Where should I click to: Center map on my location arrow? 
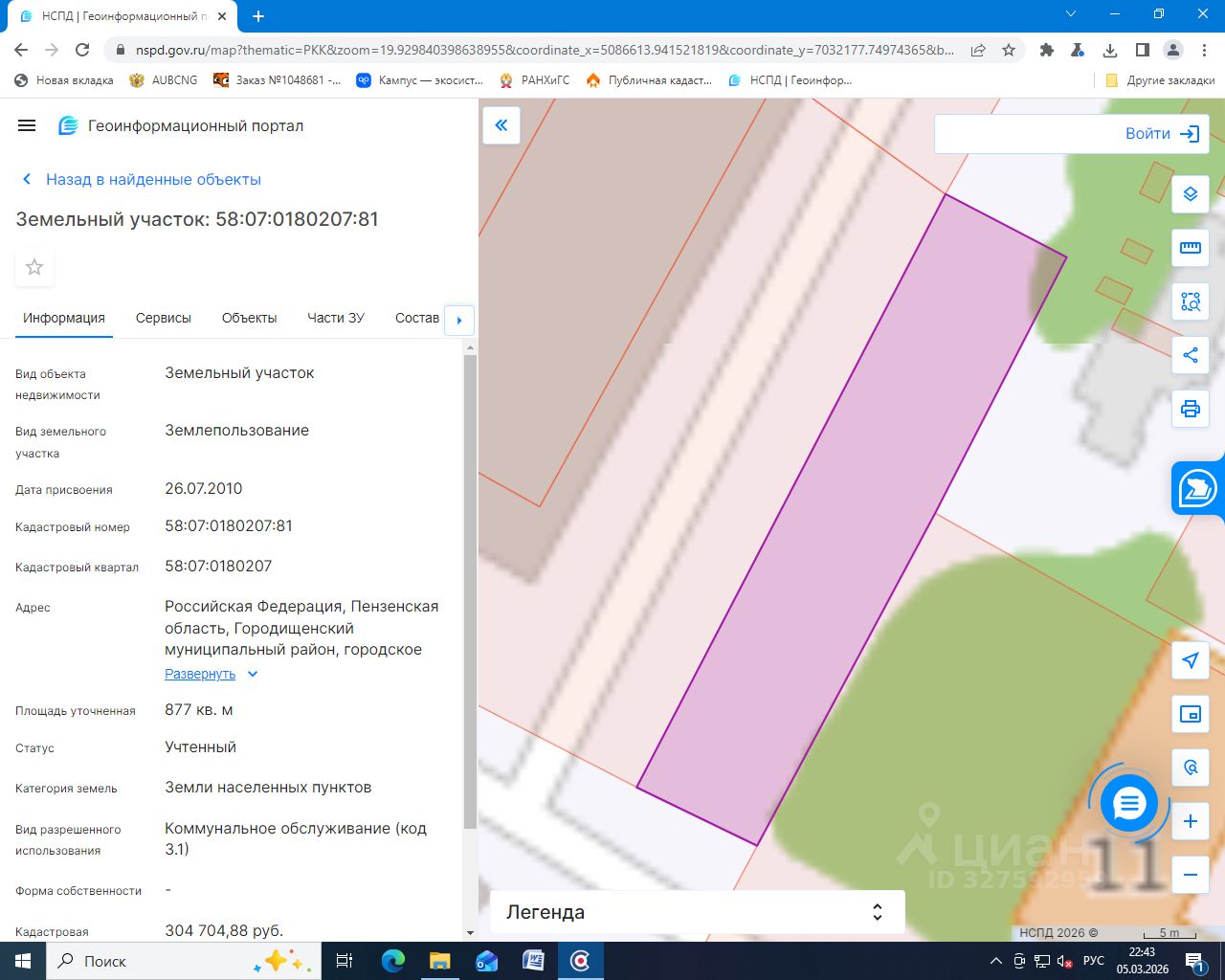pyautogui.click(x=1191, y=660)
